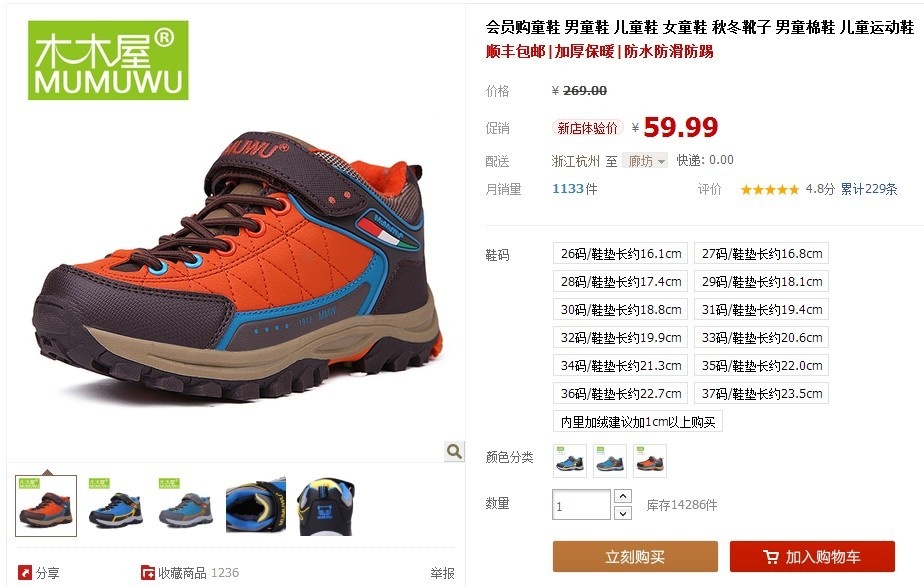Click the magnifier zoom icon on product image
This screenshot has height=587, width=924.
coord(454,451)
